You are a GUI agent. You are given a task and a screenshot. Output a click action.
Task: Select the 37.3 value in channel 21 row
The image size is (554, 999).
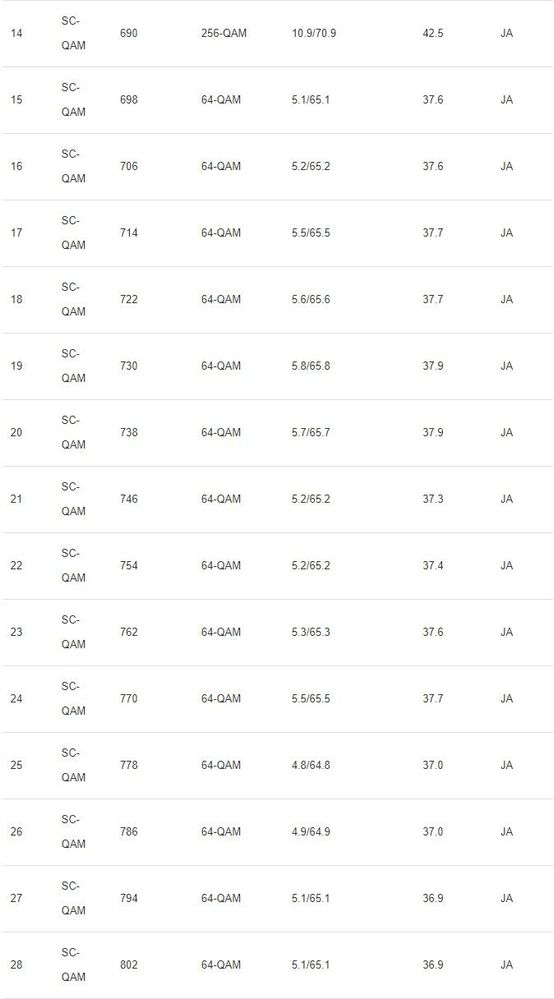433,500
